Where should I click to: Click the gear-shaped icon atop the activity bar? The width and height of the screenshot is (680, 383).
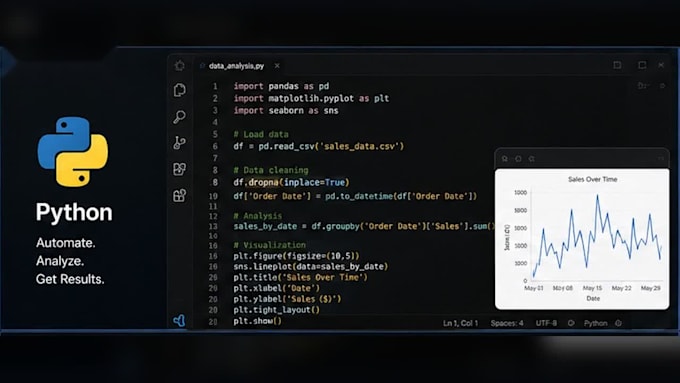pyautogui.click(x=180, y=65)
